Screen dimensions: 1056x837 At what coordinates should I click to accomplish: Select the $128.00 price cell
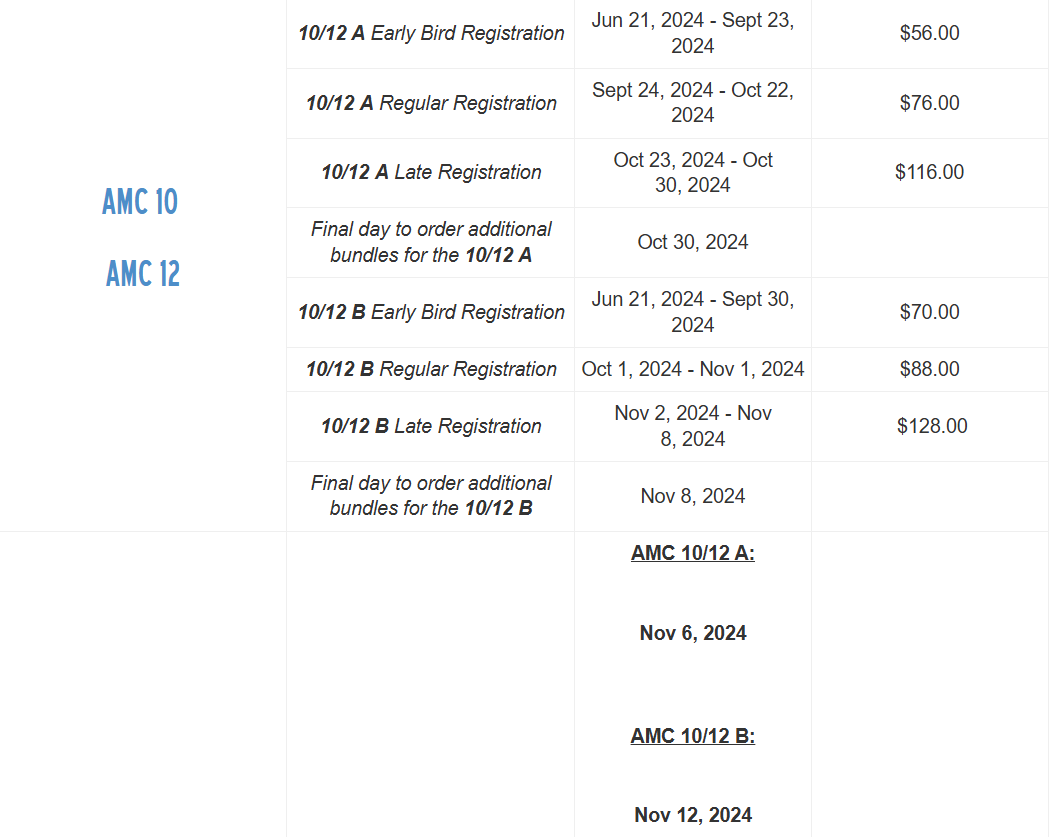point(932,426)
